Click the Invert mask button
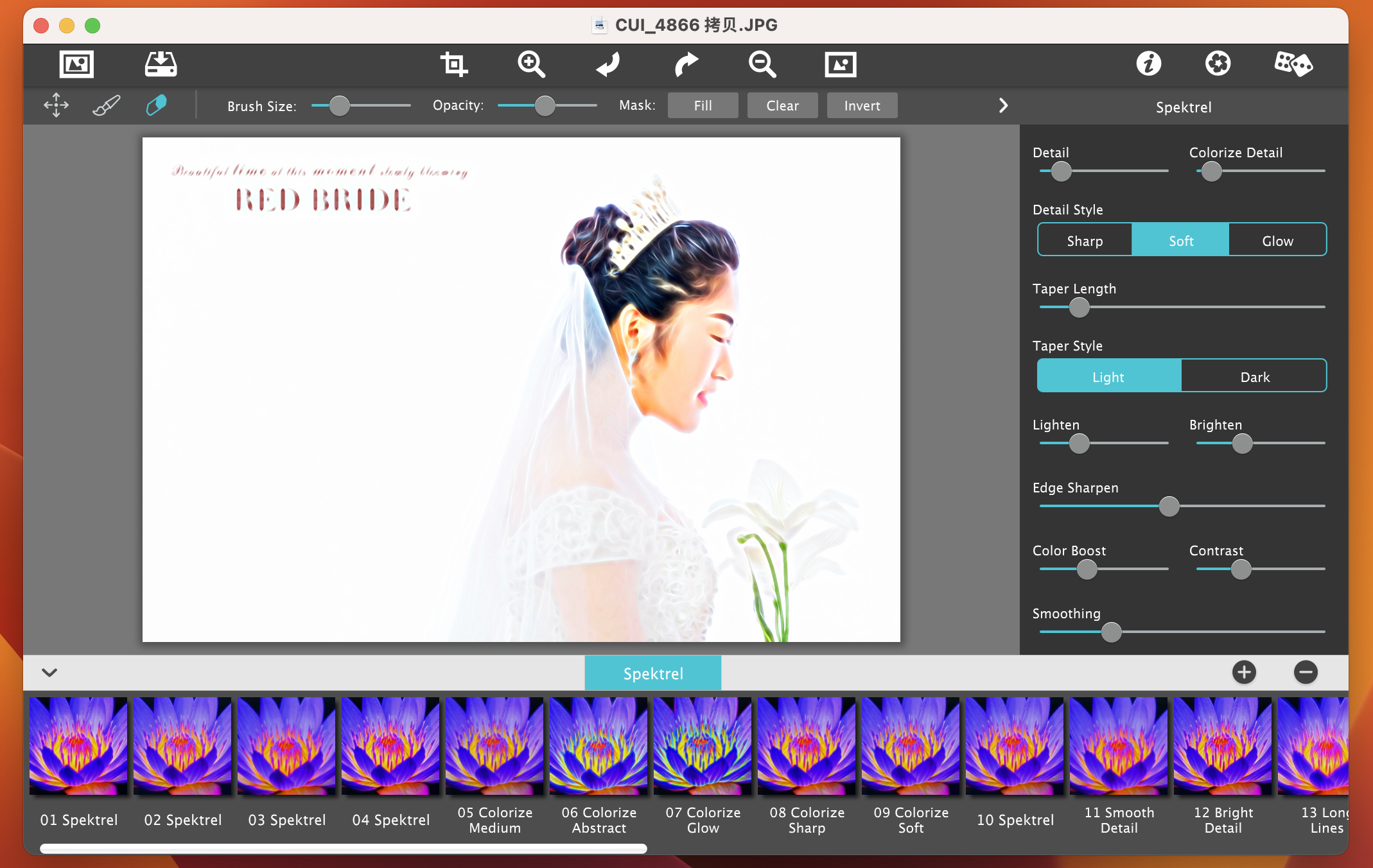Viewport: 1373px width, 868px height. 862,106
